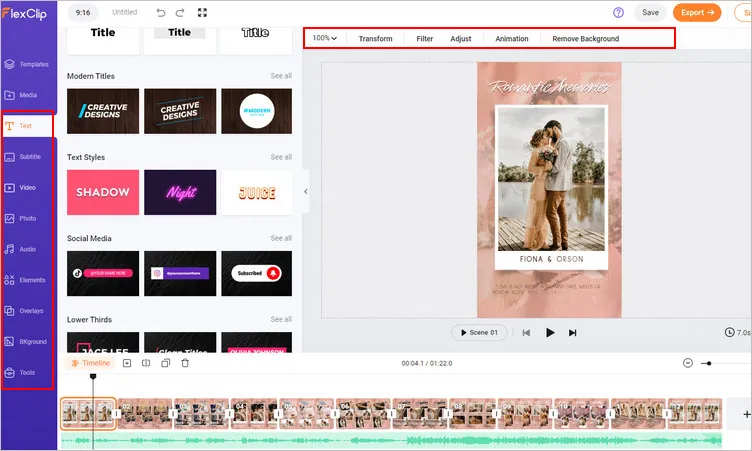Click the add scene timeline icon
Viewport: 752px width, 451px height.
127,363
